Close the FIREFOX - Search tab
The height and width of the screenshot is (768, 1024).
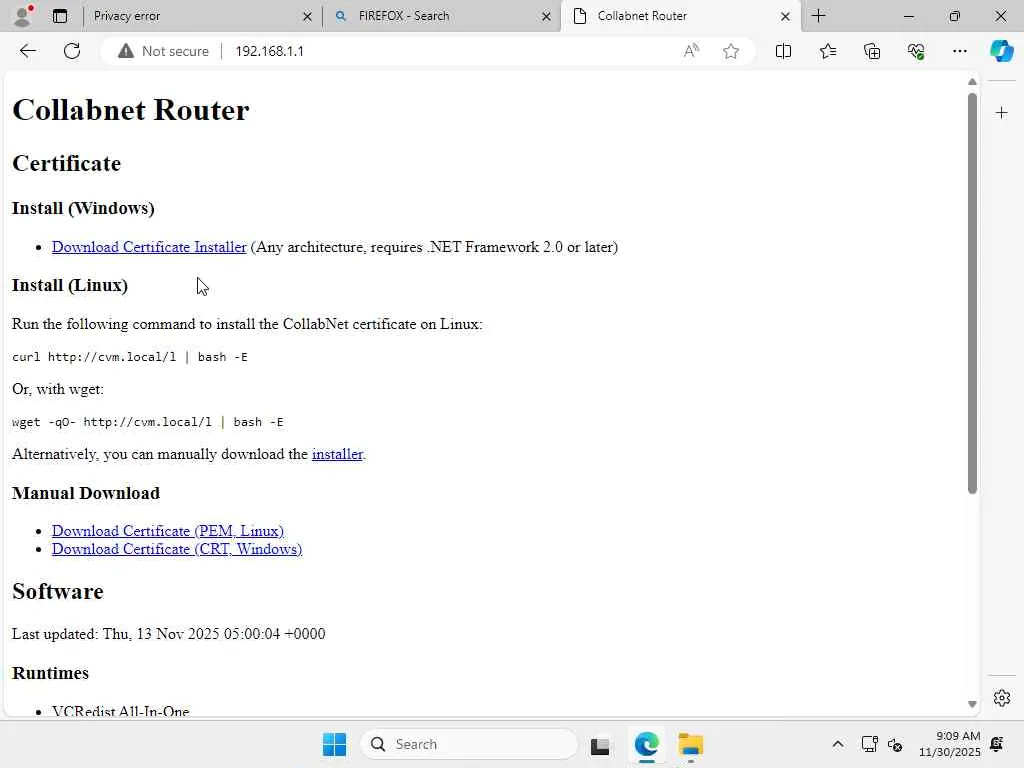pos(546,16)
